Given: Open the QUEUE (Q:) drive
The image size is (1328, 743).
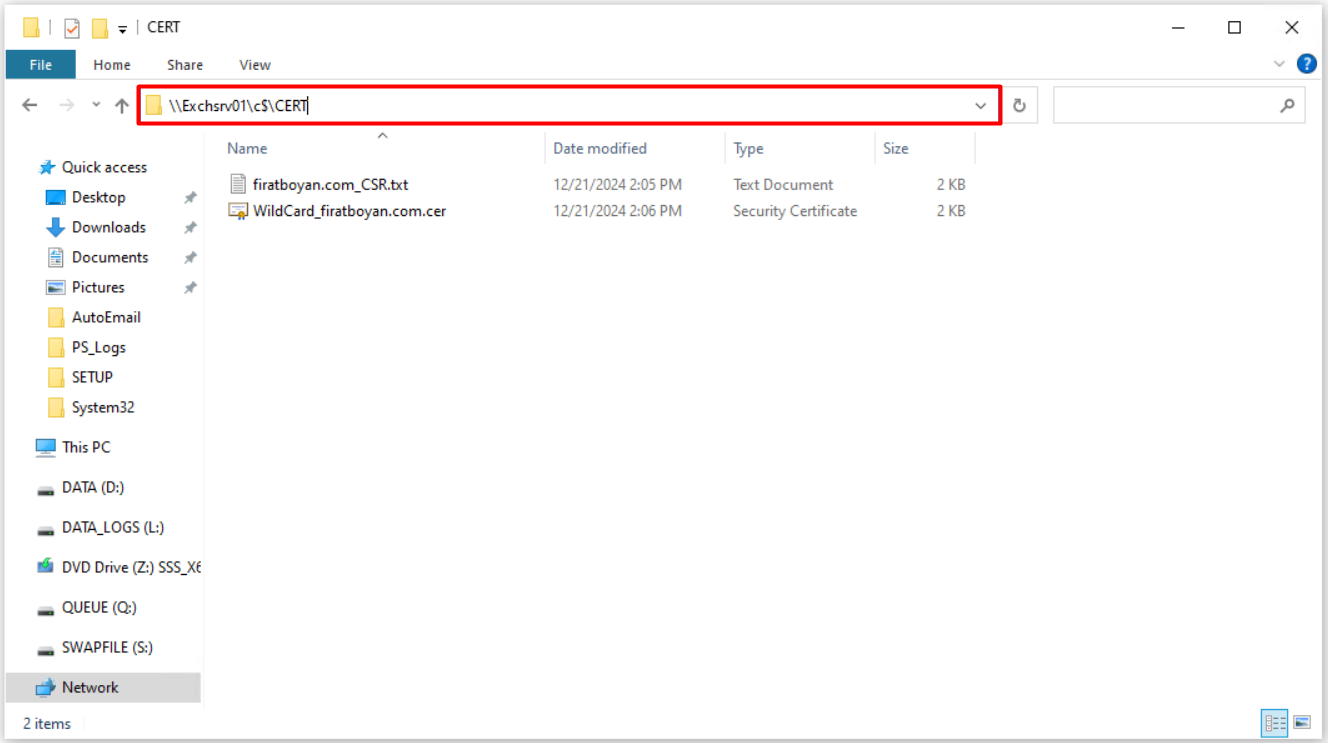Looking at the screenshot, I should pos(99,607).
